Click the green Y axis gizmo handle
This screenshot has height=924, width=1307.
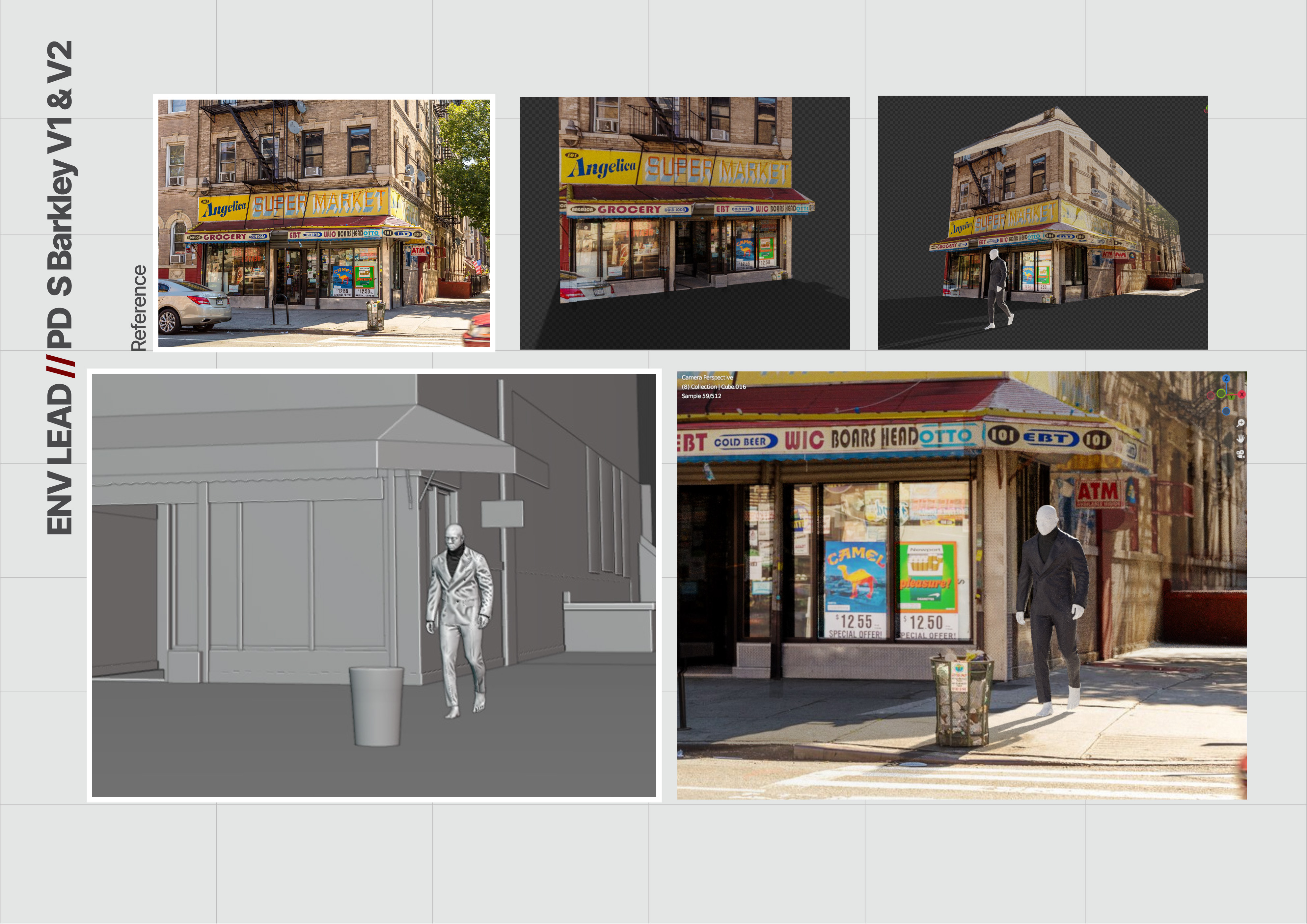click(x=1231, y=397)
